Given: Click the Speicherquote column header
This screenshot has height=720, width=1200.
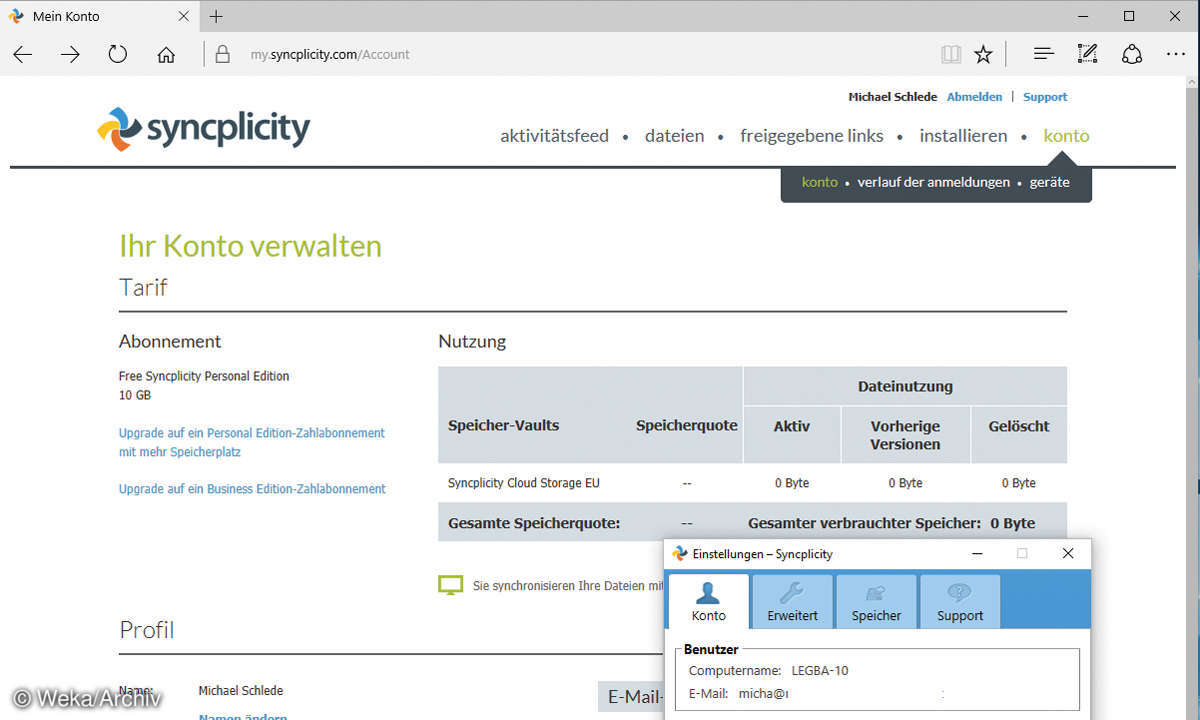Looking at the screenshot, I should 687,425.
